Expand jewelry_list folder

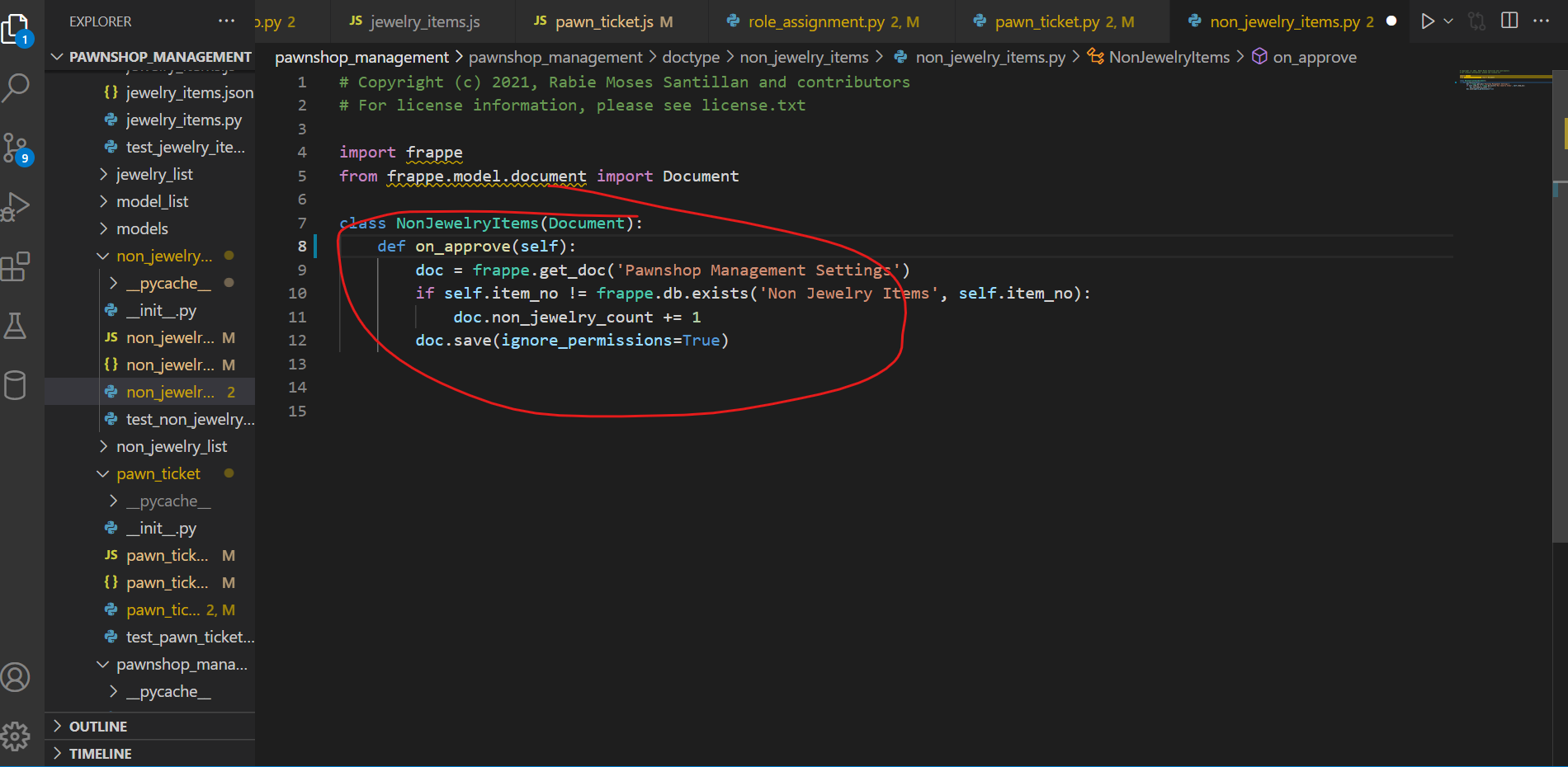point(150,174)
